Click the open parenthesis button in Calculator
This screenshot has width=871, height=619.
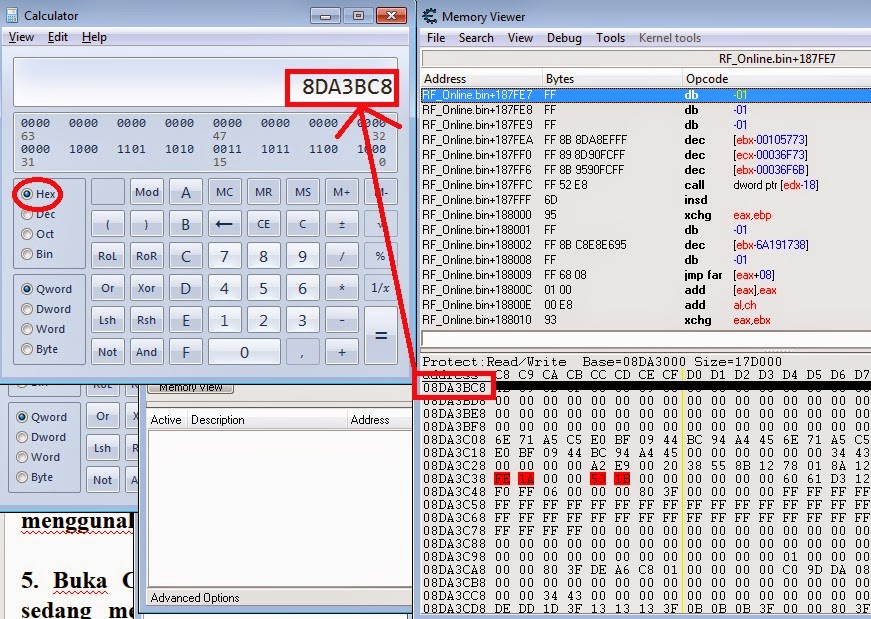click(107, 224)
